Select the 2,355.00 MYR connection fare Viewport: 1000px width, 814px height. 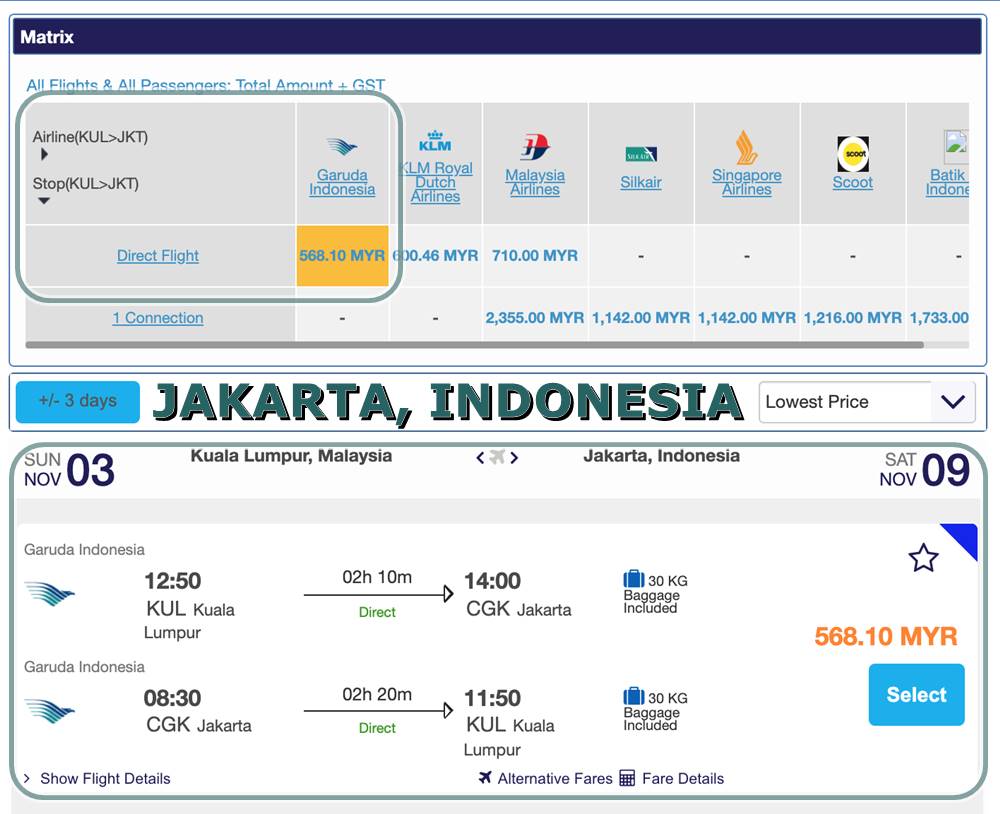pyautogui.click(x=534, y=318)
